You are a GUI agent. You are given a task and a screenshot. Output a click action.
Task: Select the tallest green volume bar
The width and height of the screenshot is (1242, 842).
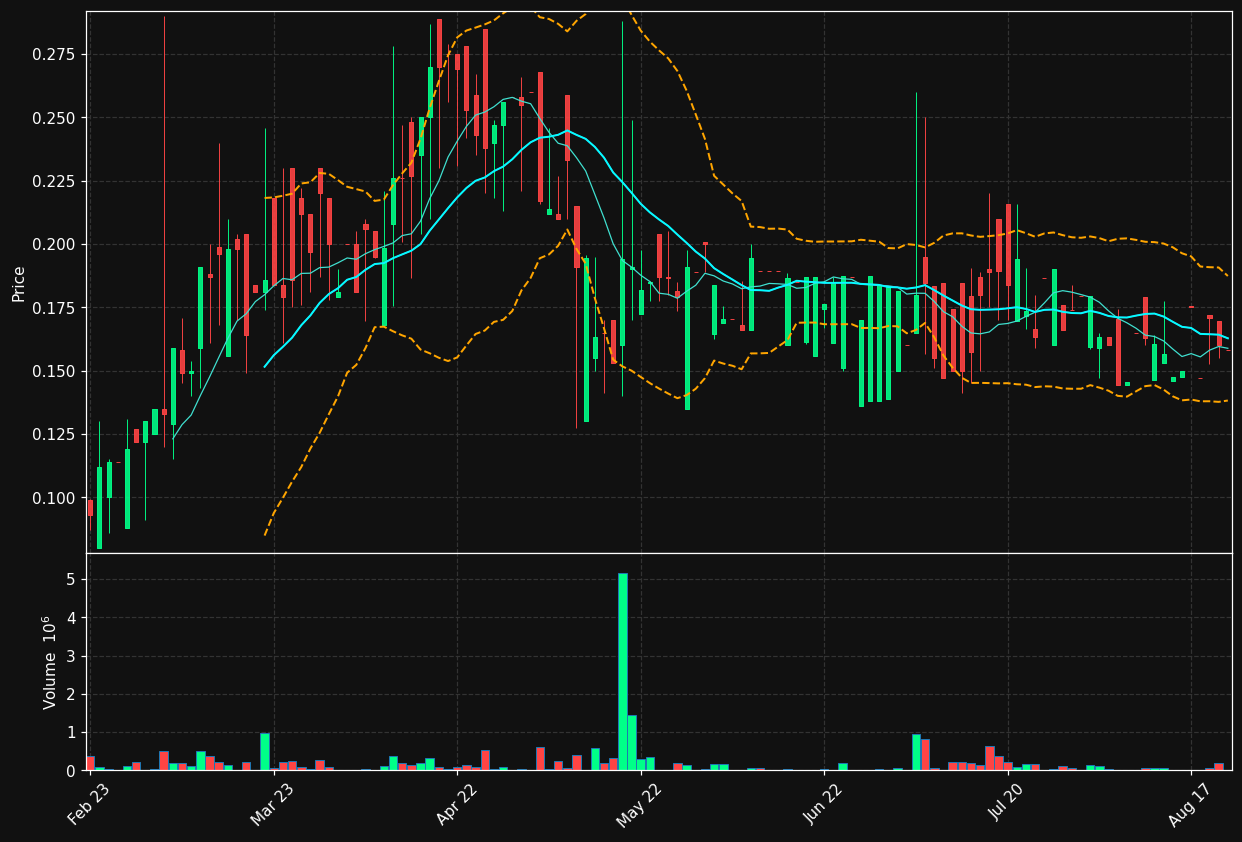pos(622,672)
